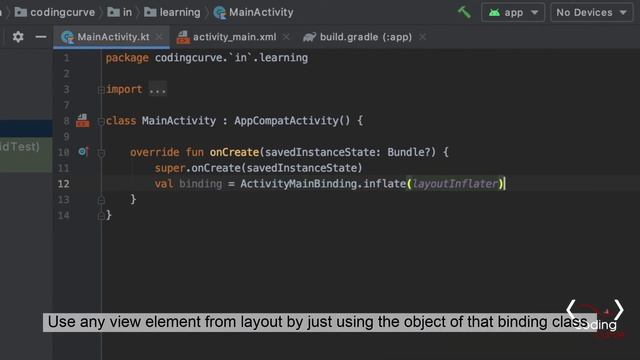The width and height of the screenshot is (640, 360).
Task: Click the 'binding' variable name
Action: click(200, 184)
